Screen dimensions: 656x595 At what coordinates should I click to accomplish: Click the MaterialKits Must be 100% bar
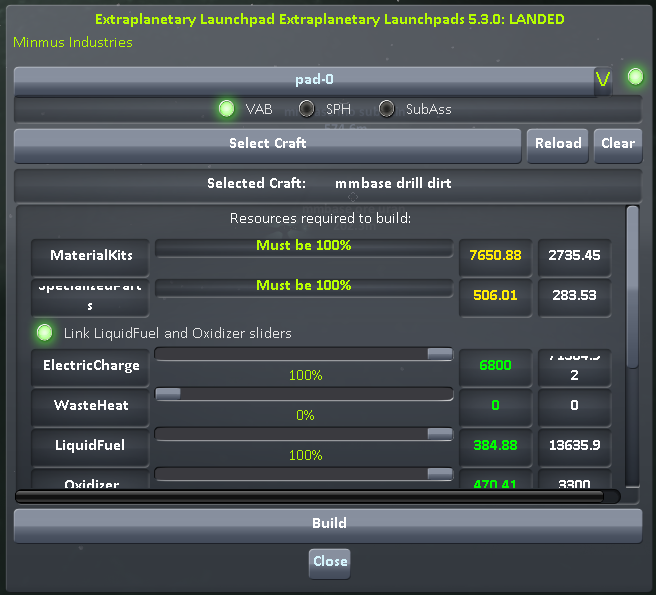pos(304,247)
